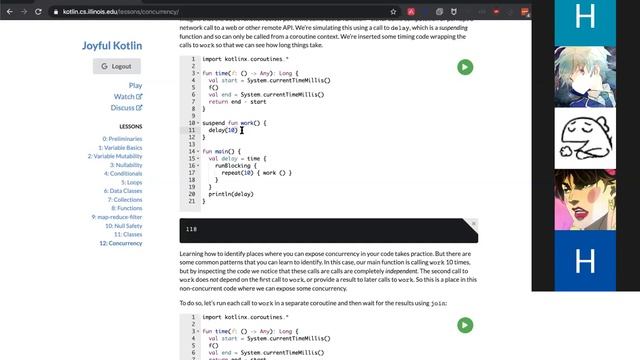Click the 'println(delay)' code line
640x360 pixels.
231,194
